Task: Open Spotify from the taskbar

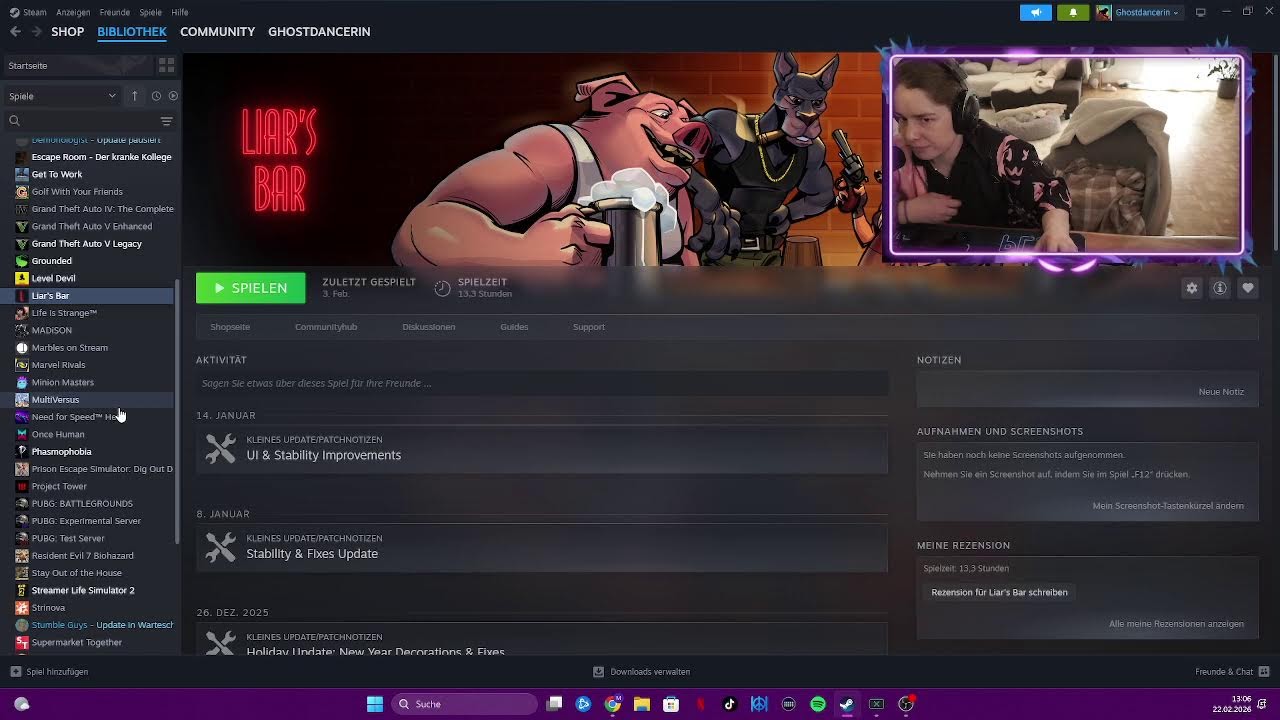Action: (818, 704)
